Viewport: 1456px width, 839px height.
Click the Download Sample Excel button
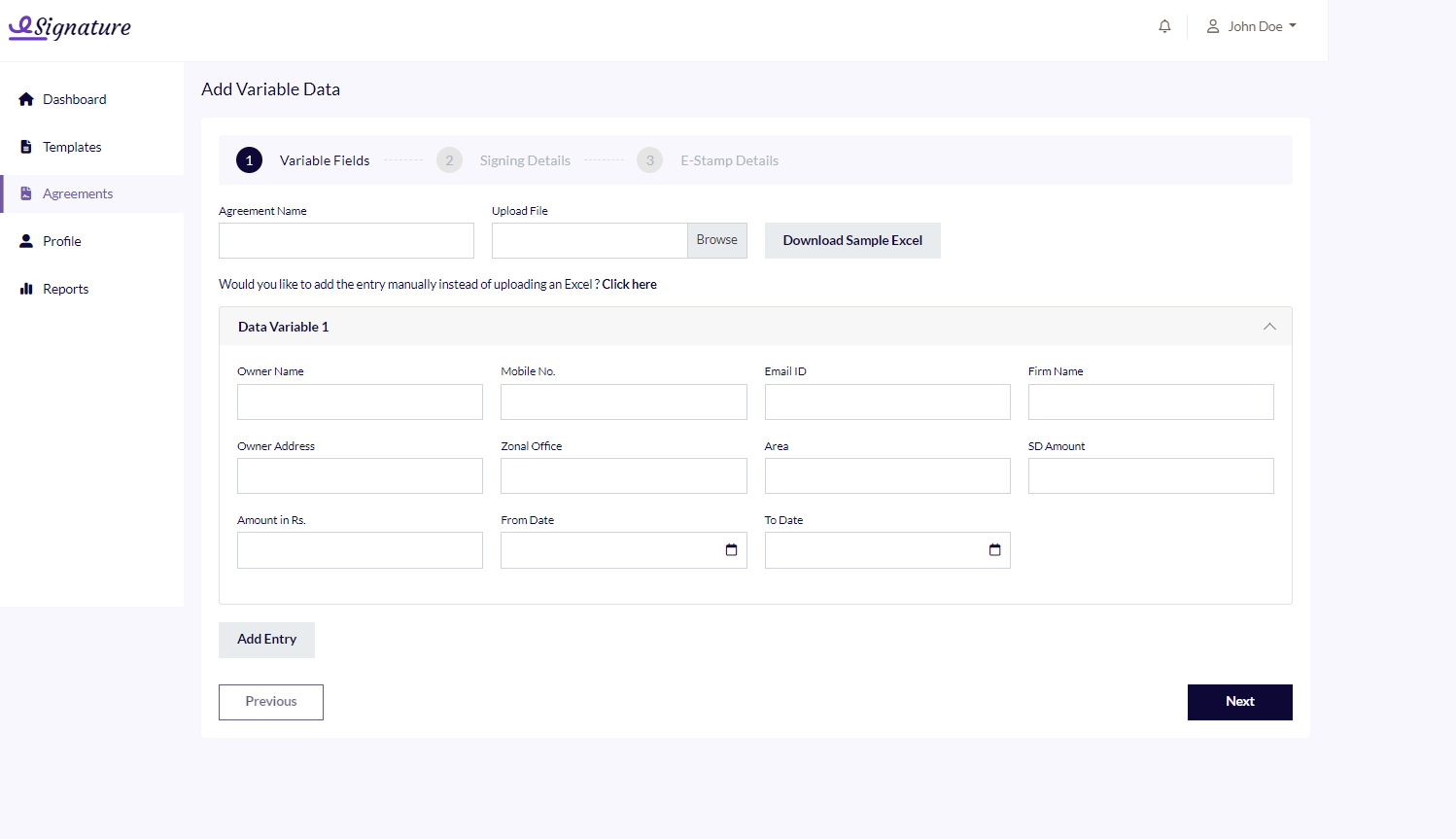click(852, 240)
